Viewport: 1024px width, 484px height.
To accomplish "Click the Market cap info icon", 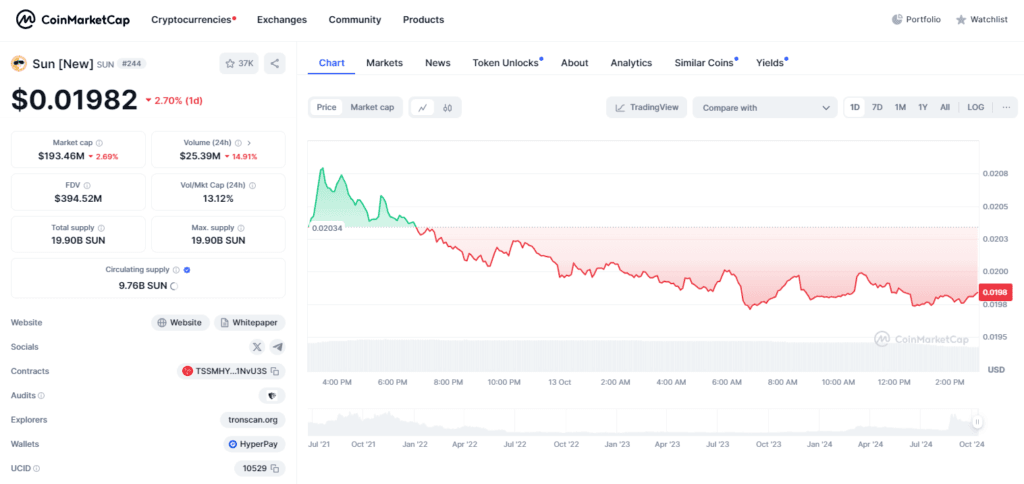I will point(99,142).
